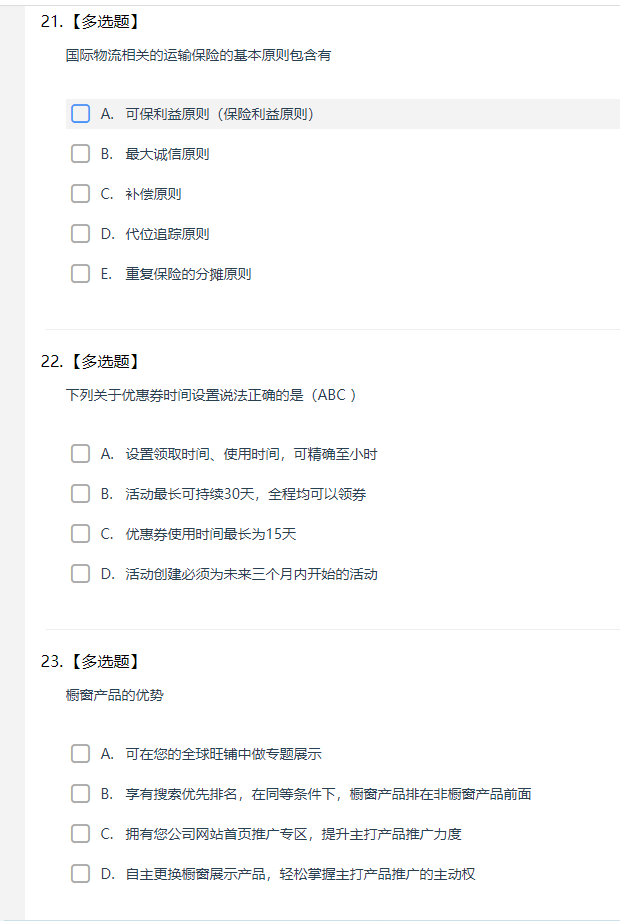This screenshot has height=921, width=620.
Task: Click the option text 最大诚信原则
Action: point(167,154)
